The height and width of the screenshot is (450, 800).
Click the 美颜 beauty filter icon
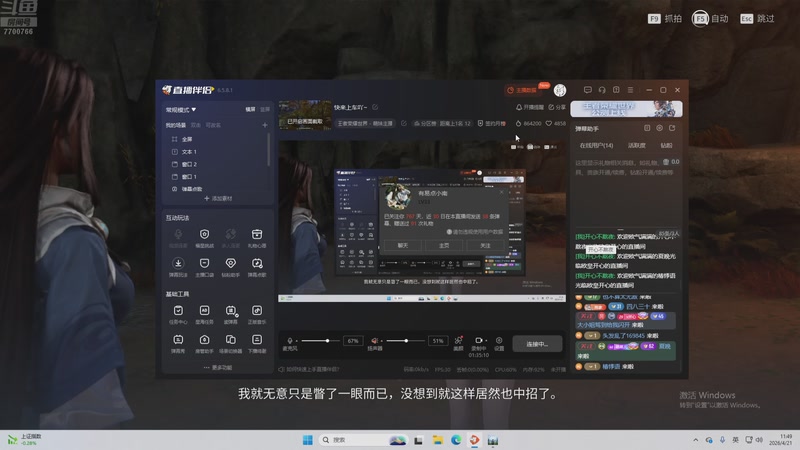click(458, 340)
